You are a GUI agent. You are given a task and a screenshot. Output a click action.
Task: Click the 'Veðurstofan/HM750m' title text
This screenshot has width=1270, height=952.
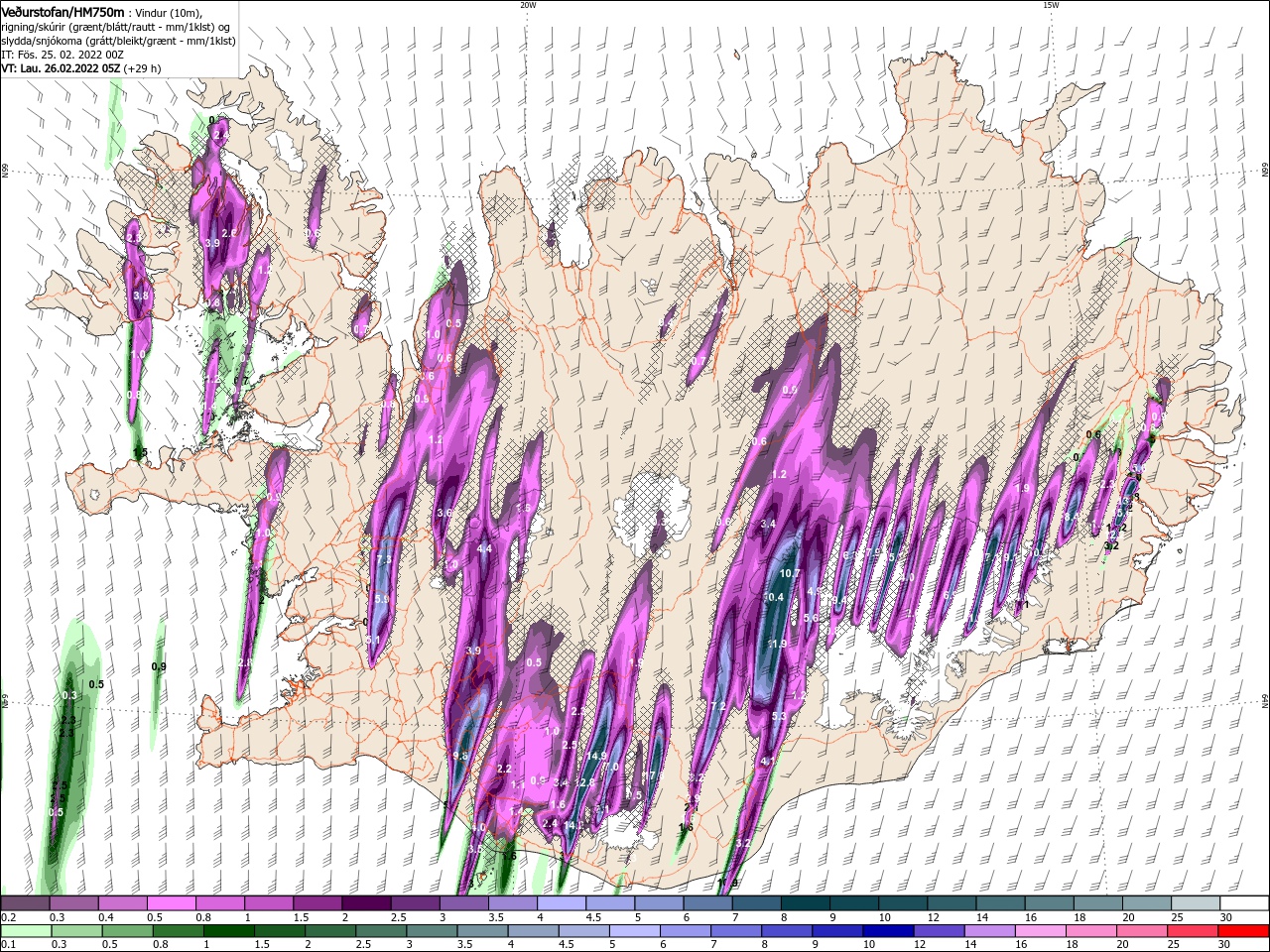coord(63,12)
